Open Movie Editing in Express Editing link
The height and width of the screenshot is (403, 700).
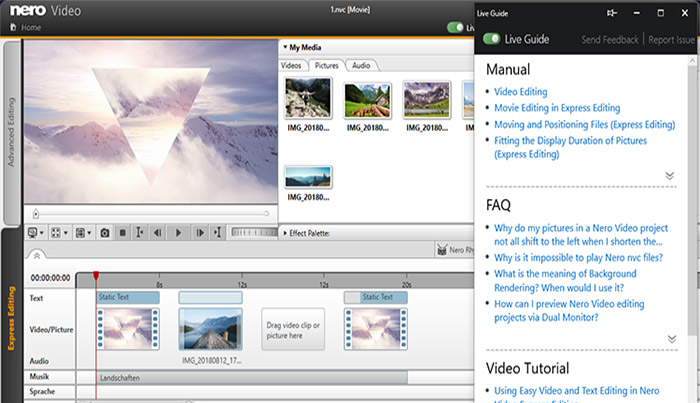click(557, 108)
